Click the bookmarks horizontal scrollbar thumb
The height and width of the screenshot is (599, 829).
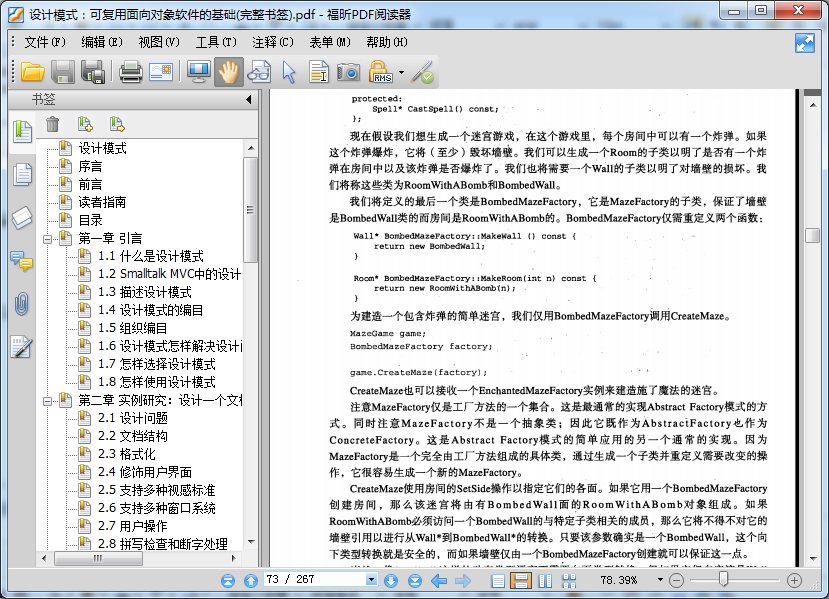coord(98,558)
